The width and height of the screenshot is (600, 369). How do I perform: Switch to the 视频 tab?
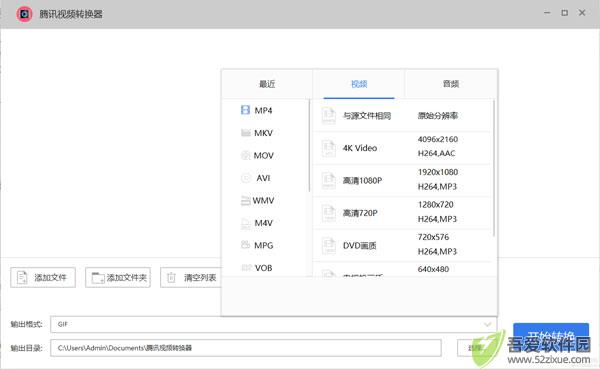[x=359, y=84]
